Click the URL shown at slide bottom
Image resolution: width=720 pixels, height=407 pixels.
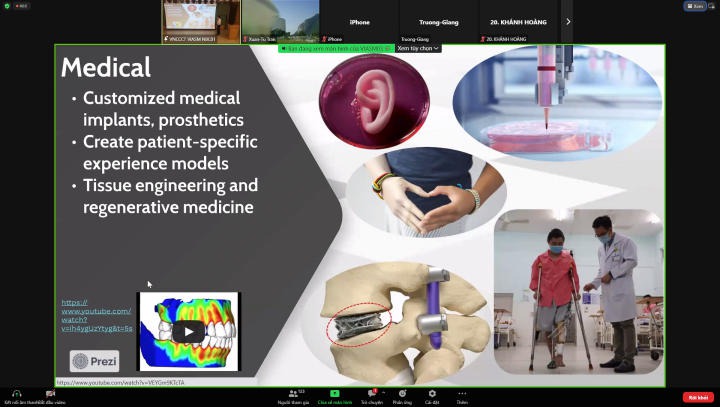tap(120, 382)
